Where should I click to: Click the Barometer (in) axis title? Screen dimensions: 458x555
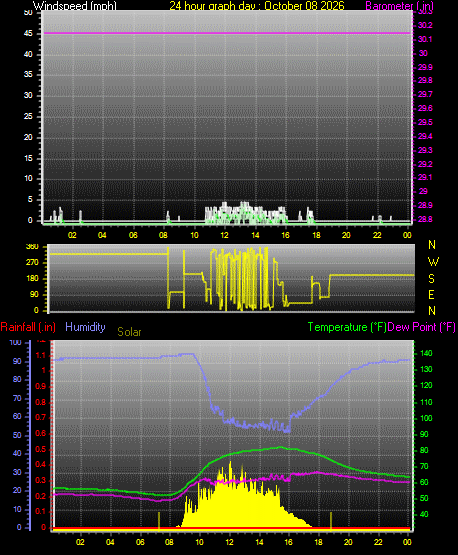(x=399, y=6)
